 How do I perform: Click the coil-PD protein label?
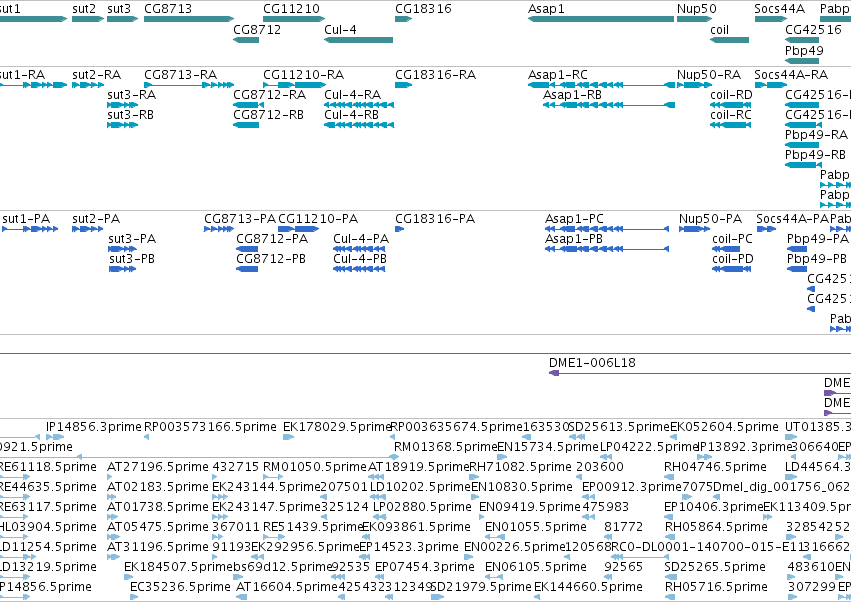pyautogui.click(x=733, y=259)
